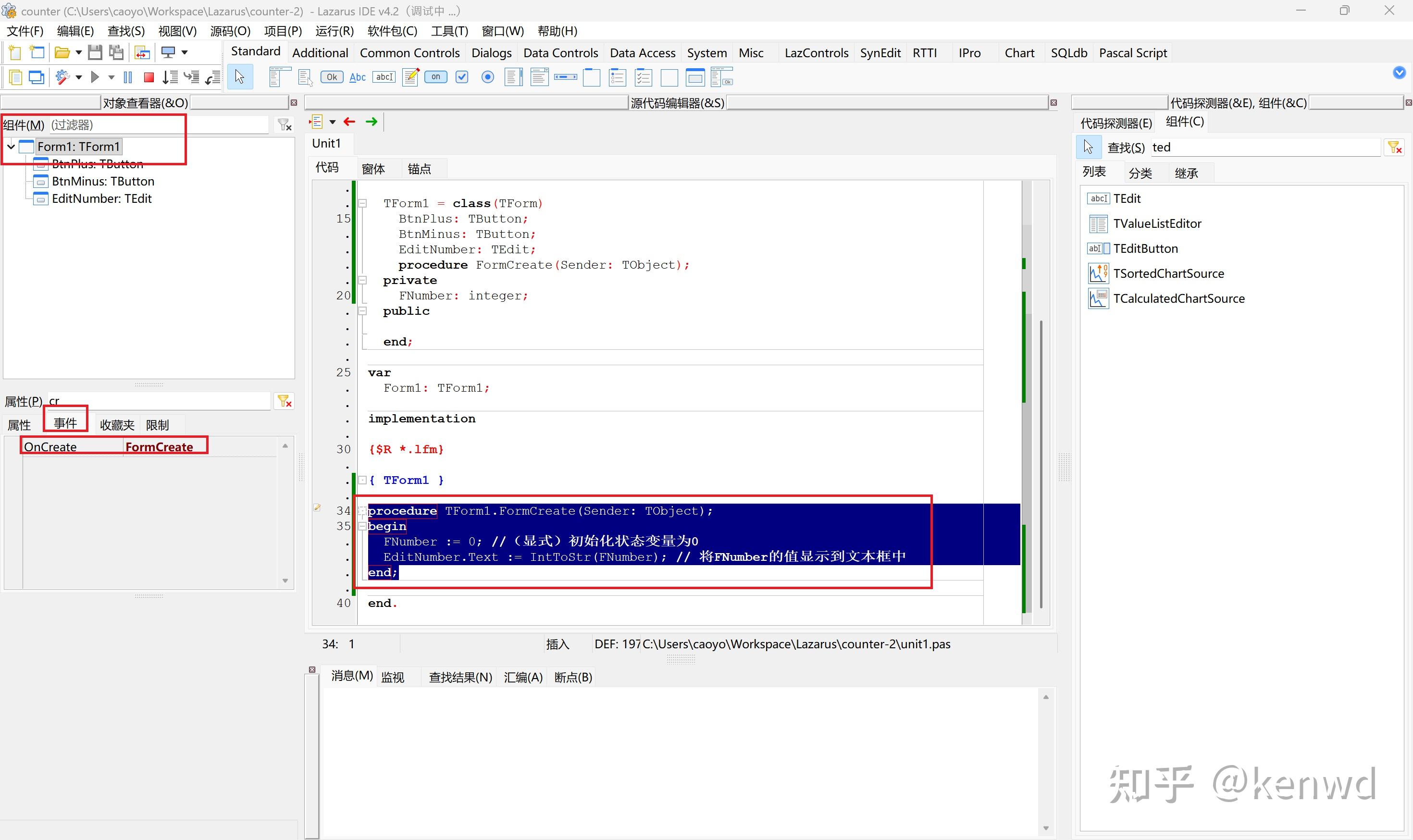This screenshot has width=1413, height=840.
Task: Open the 运行(R) menu
Action: pyautogui.click(x=335, y=31)
